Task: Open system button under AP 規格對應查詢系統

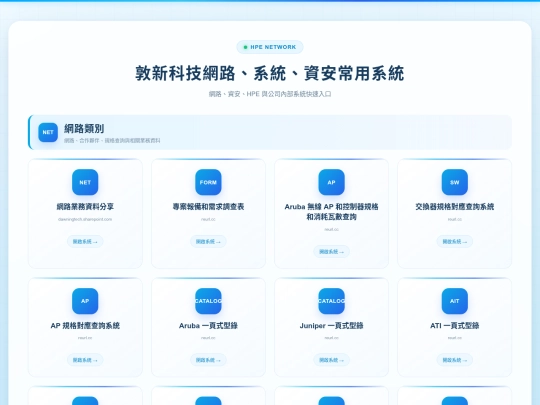Action: (85, 360)
